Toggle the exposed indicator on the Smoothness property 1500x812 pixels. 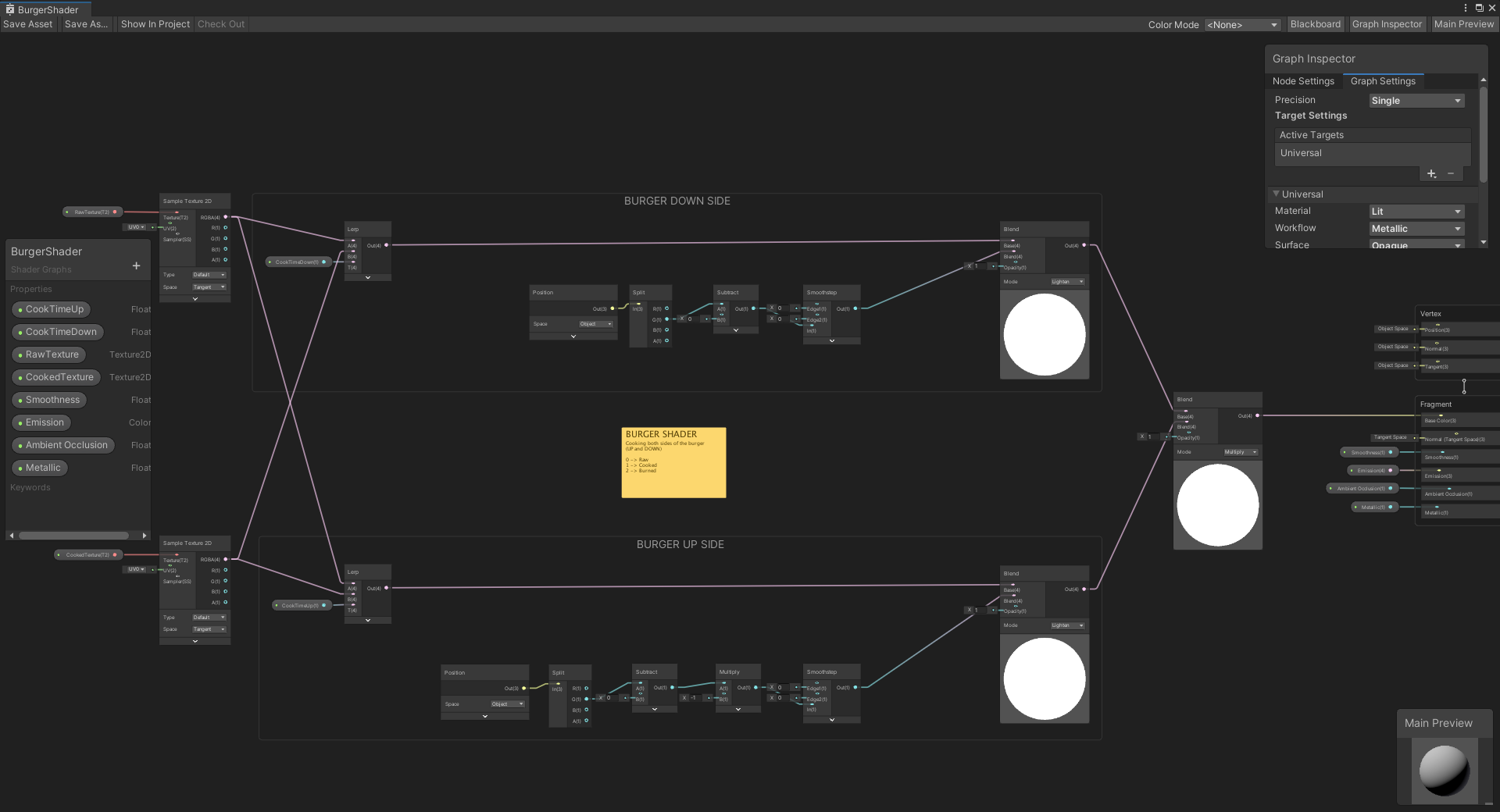(x=20, y=400)
